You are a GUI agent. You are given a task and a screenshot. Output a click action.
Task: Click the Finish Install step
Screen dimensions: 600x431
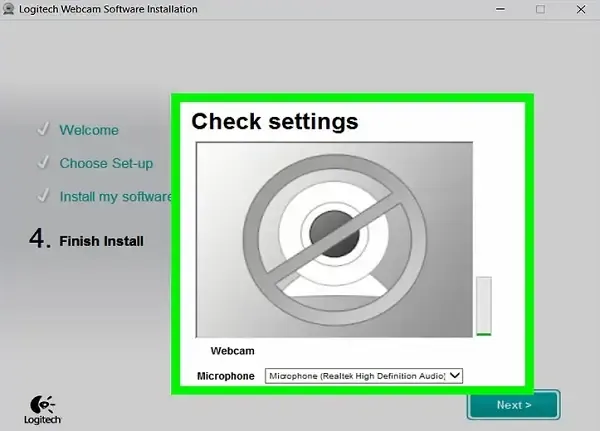tap(101, 241)
